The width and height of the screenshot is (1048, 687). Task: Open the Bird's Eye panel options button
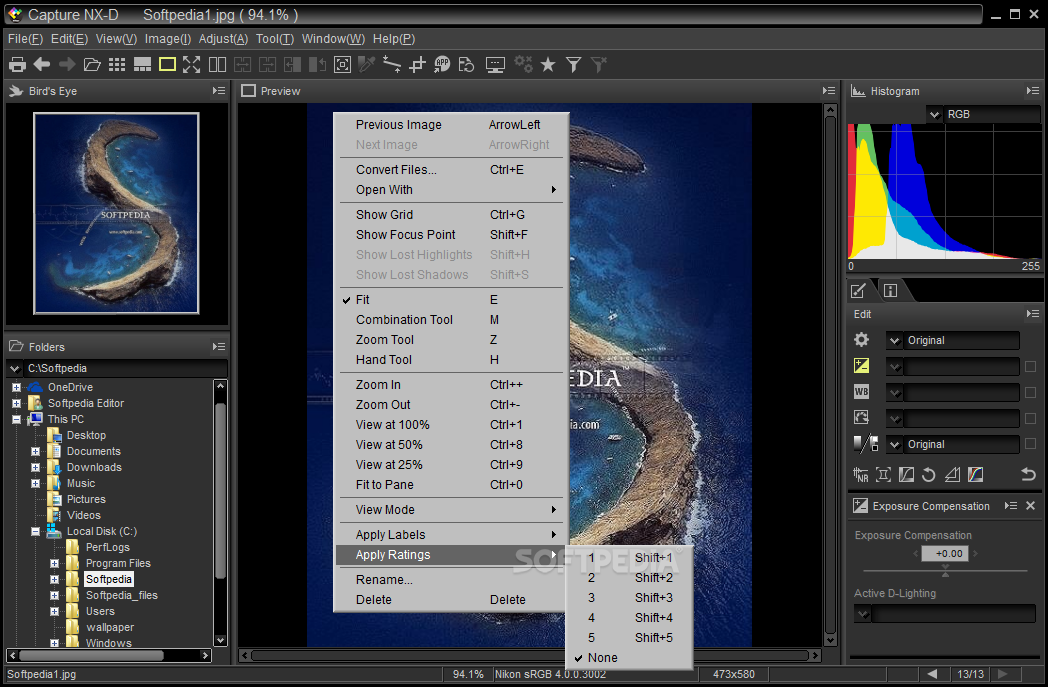[219, 91]
